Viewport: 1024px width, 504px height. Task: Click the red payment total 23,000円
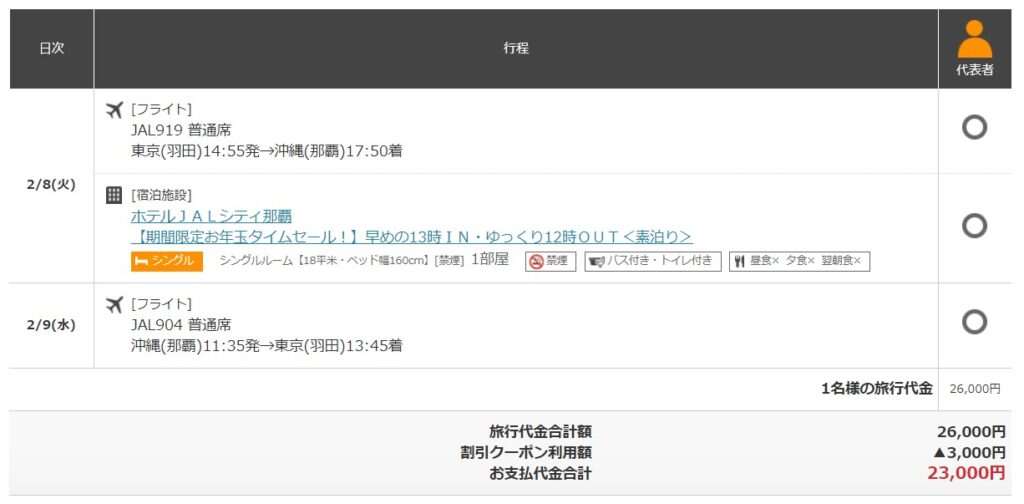pos(966,473)
